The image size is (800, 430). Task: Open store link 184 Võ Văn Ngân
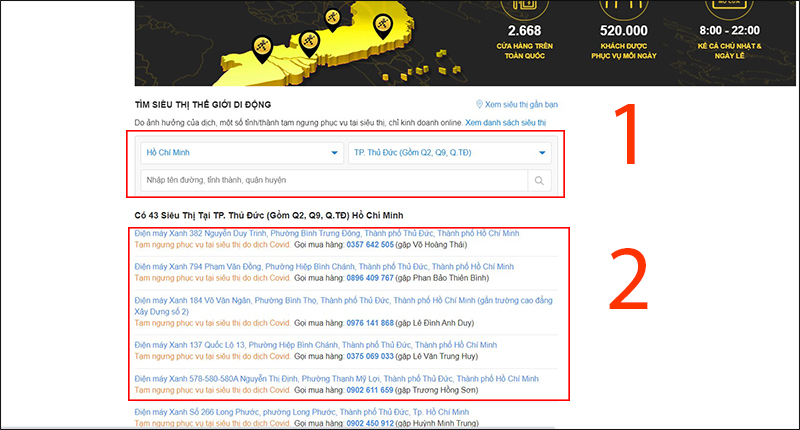click(x=343, y=306)
